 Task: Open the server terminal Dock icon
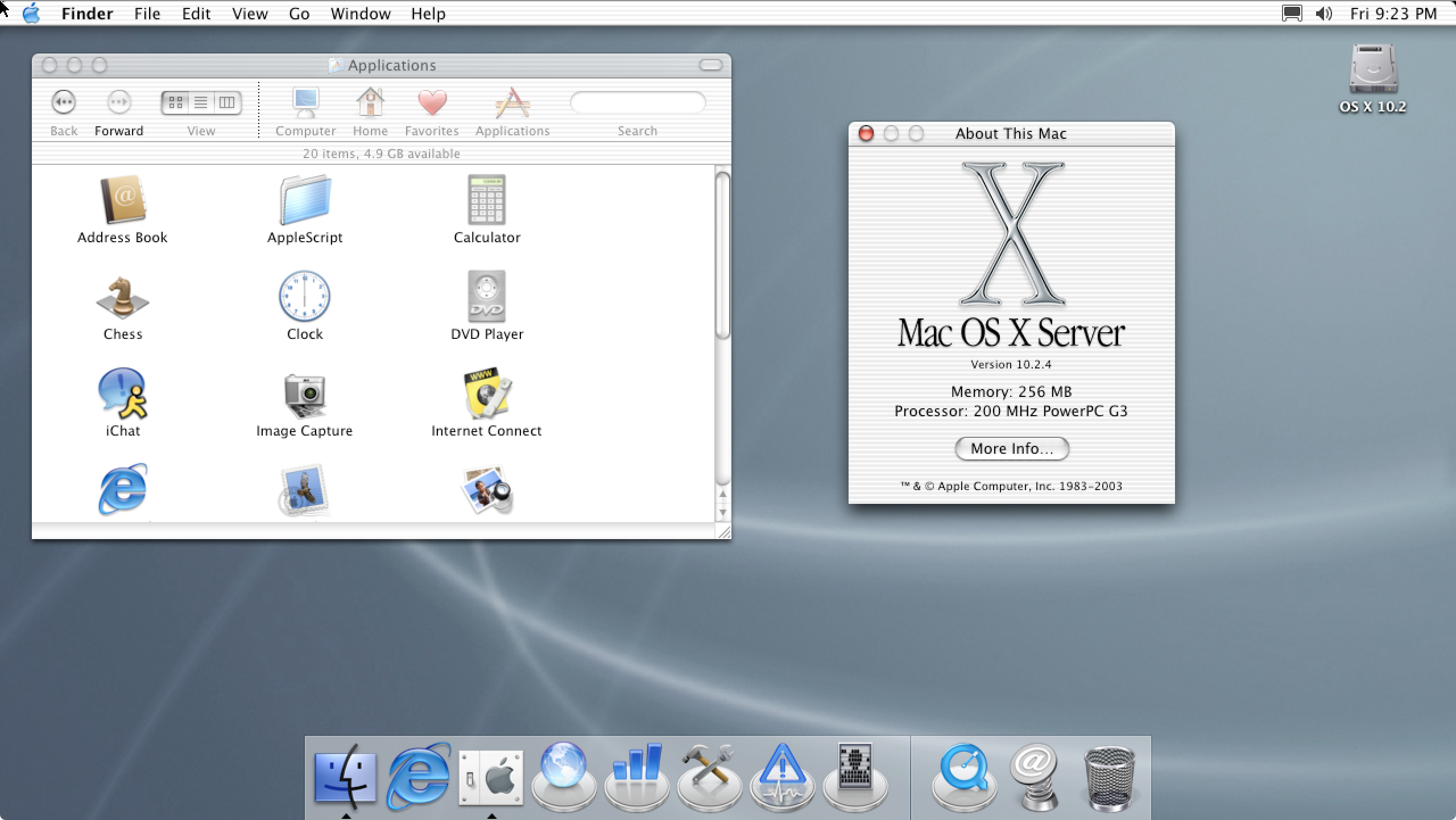tap(855, 776)
